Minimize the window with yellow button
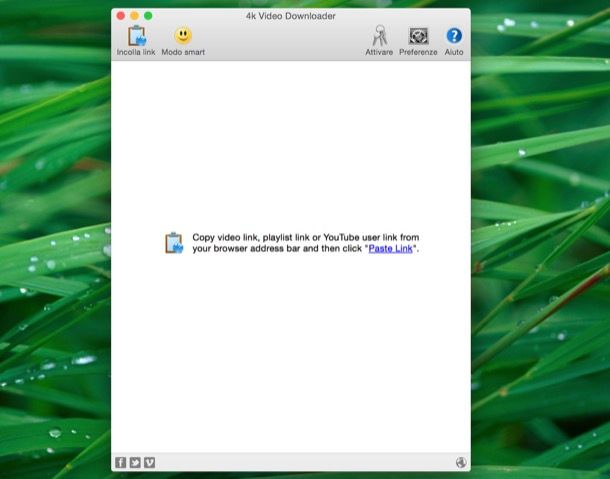The image size is (610, 479). coord(135,16)
